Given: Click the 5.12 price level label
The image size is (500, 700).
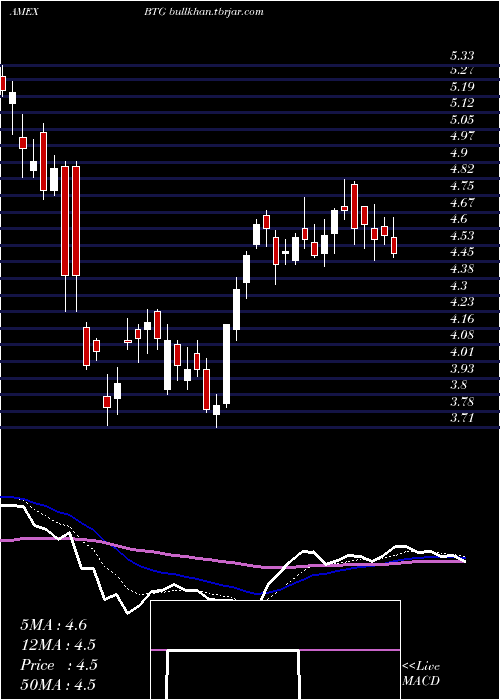Looking at the screenshot, I should tap(462, 103).
